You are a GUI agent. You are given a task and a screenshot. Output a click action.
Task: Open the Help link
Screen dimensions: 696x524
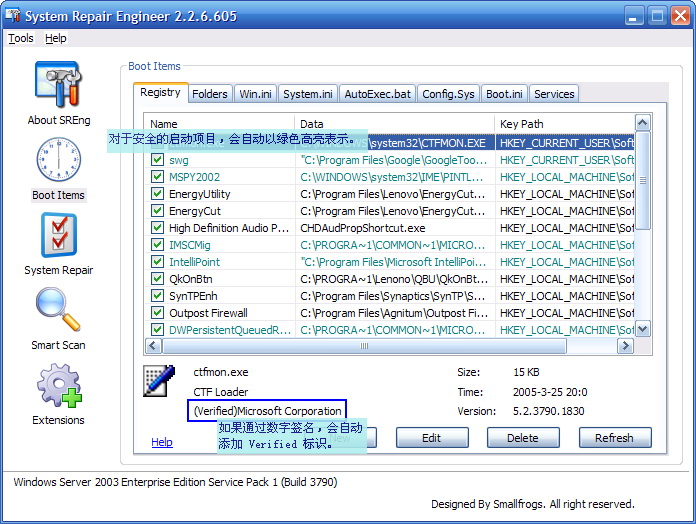pos(162,442)
